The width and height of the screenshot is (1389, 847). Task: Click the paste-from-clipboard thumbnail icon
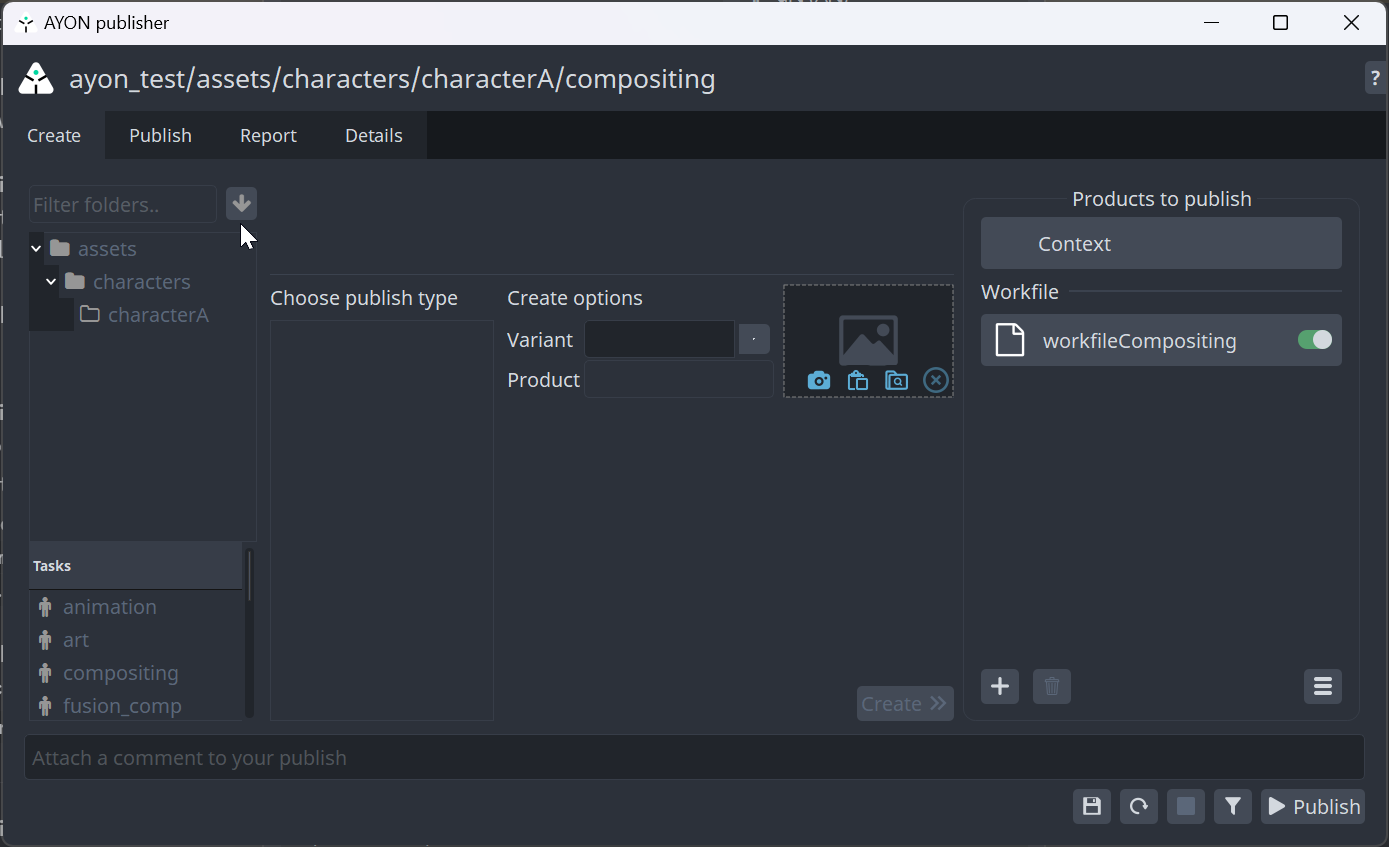tap(857, 380)
